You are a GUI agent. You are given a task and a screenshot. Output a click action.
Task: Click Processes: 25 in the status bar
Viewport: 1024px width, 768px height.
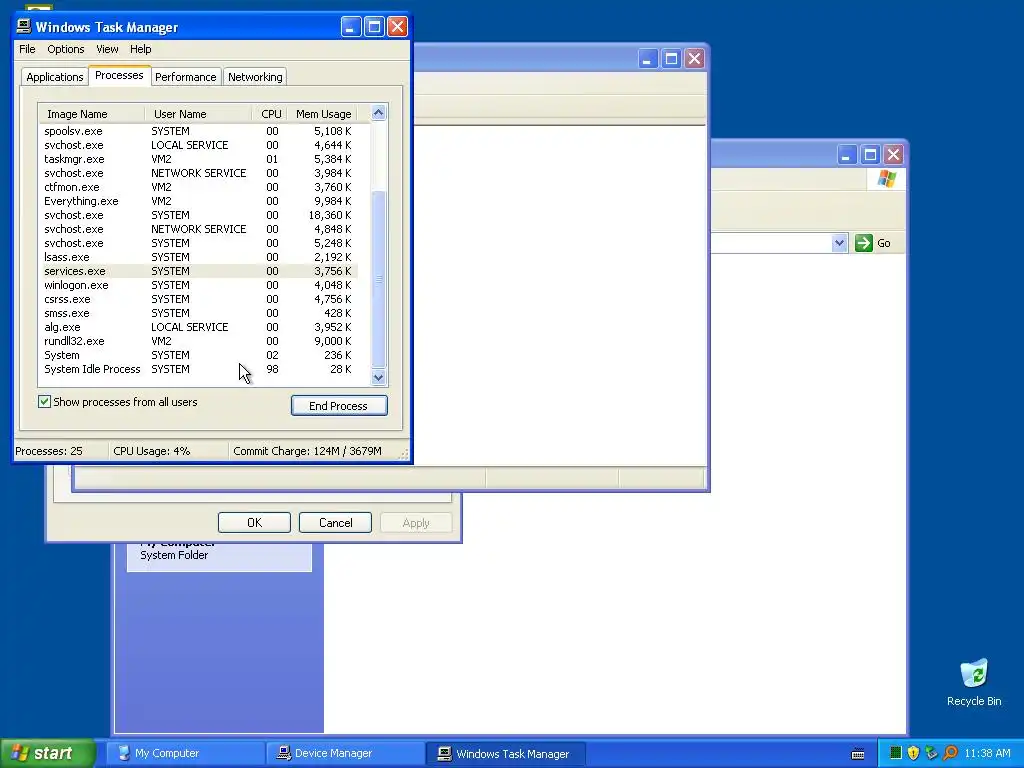(49, 451)
